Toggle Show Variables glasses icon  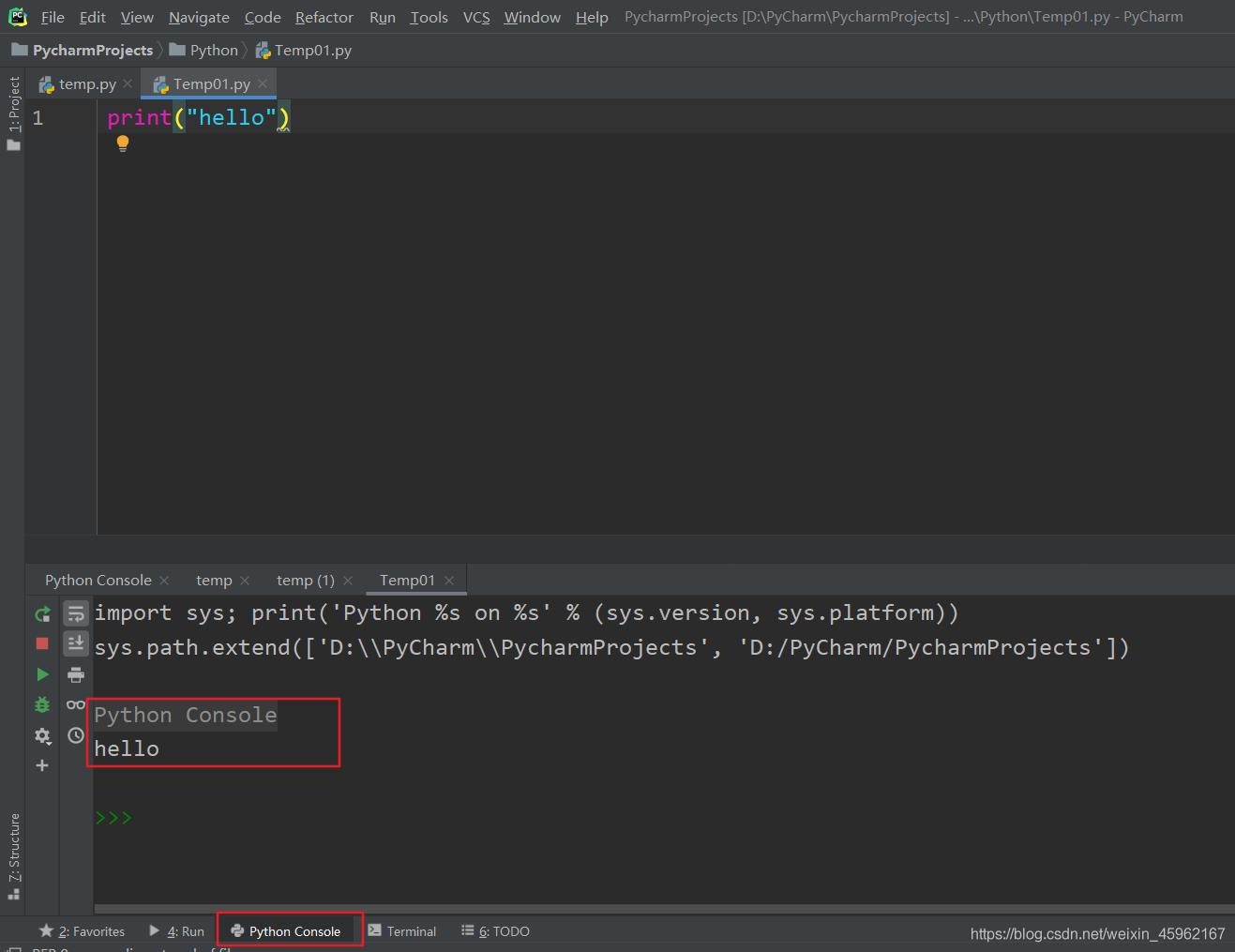(x=76, y=704)
